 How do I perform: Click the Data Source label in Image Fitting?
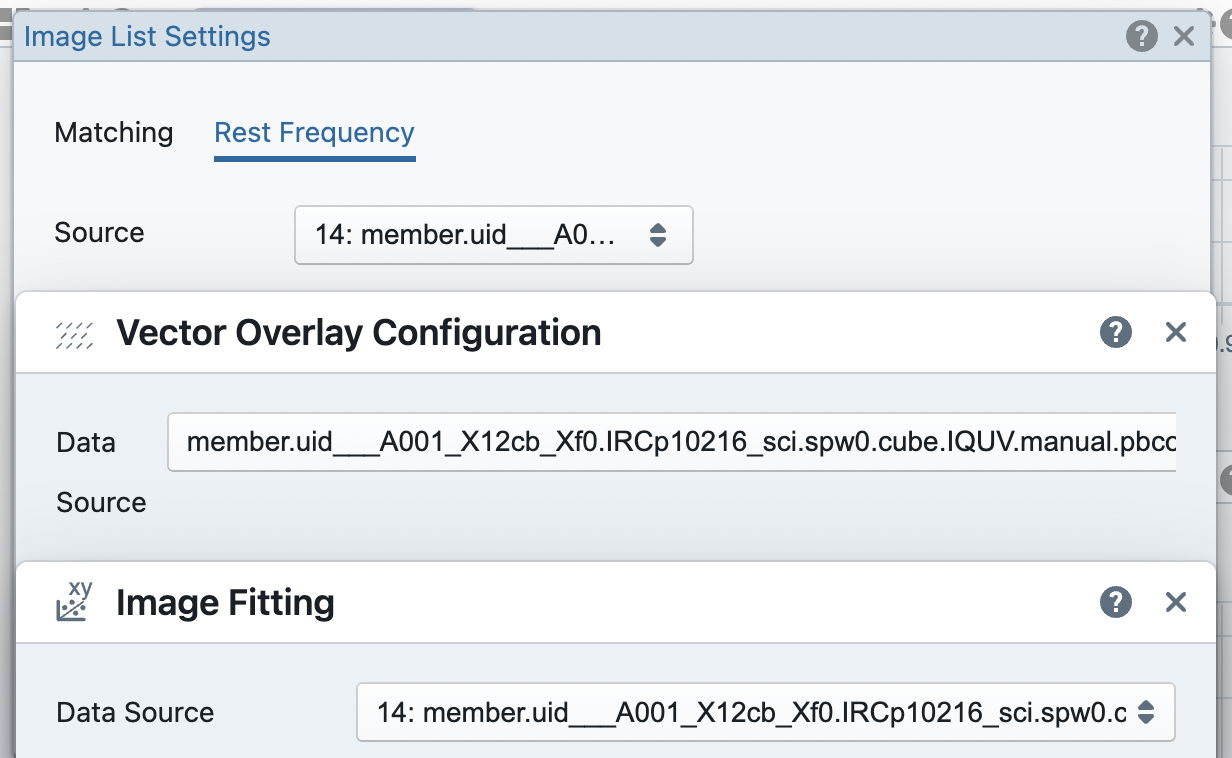(134, 712)
